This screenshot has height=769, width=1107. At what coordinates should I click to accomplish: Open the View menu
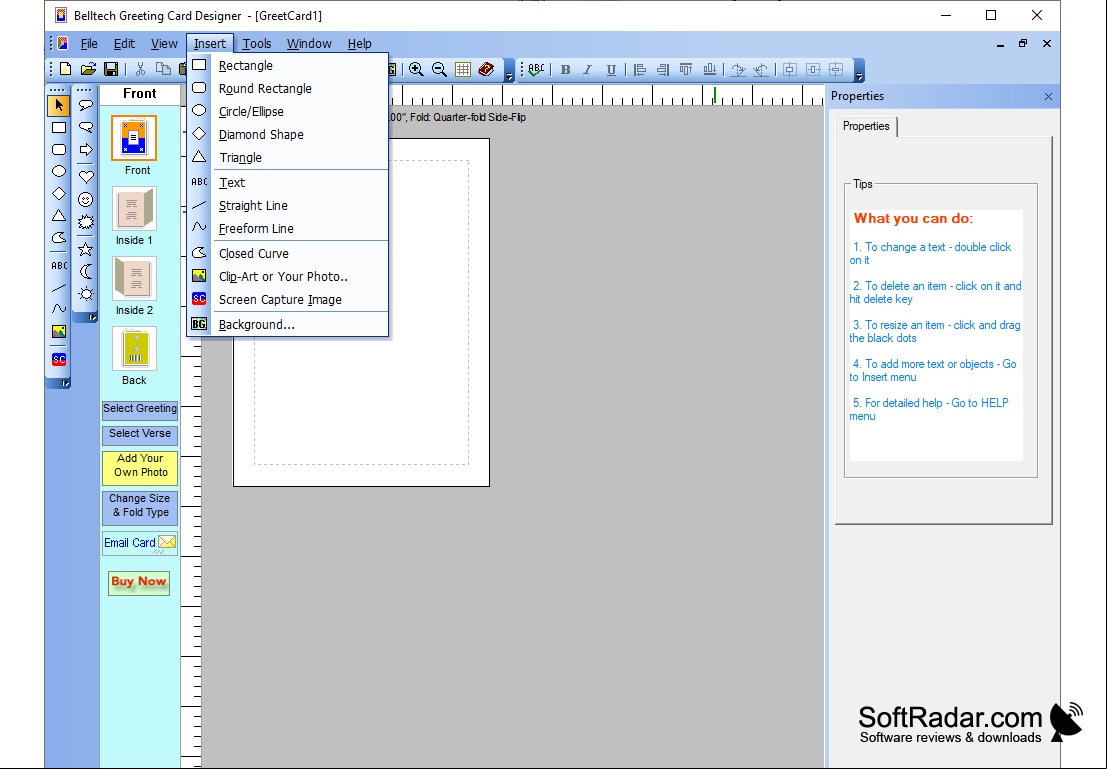coord(164,44)
